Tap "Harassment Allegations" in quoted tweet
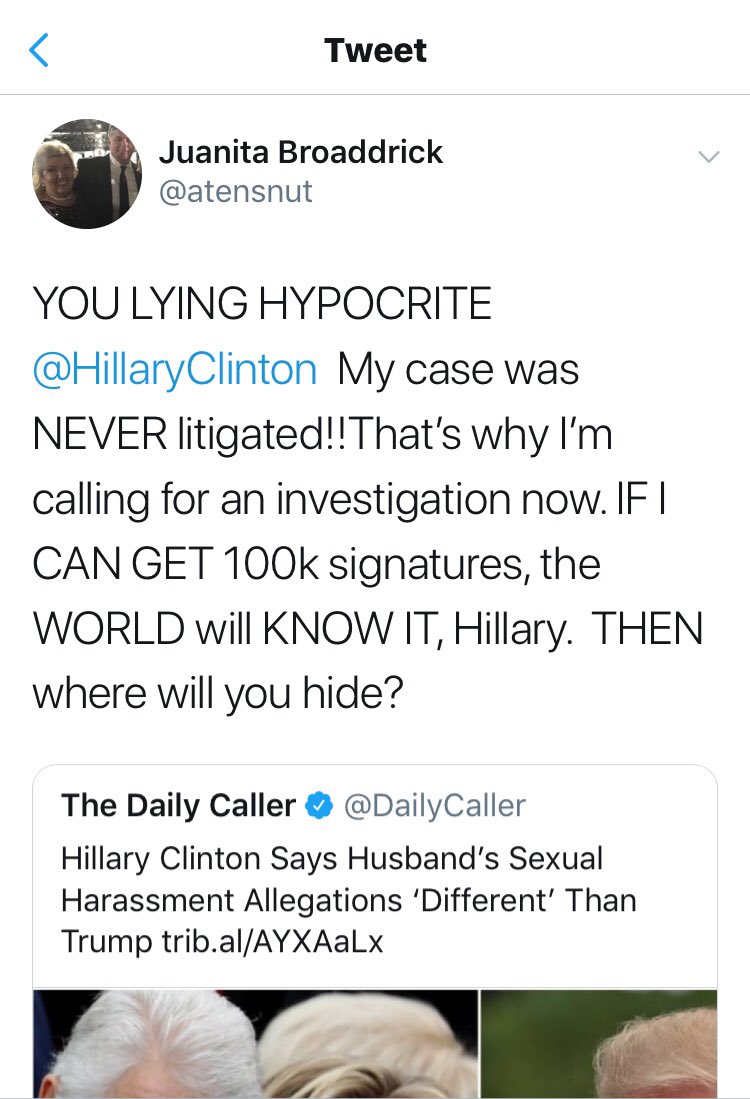 (235, 900)
